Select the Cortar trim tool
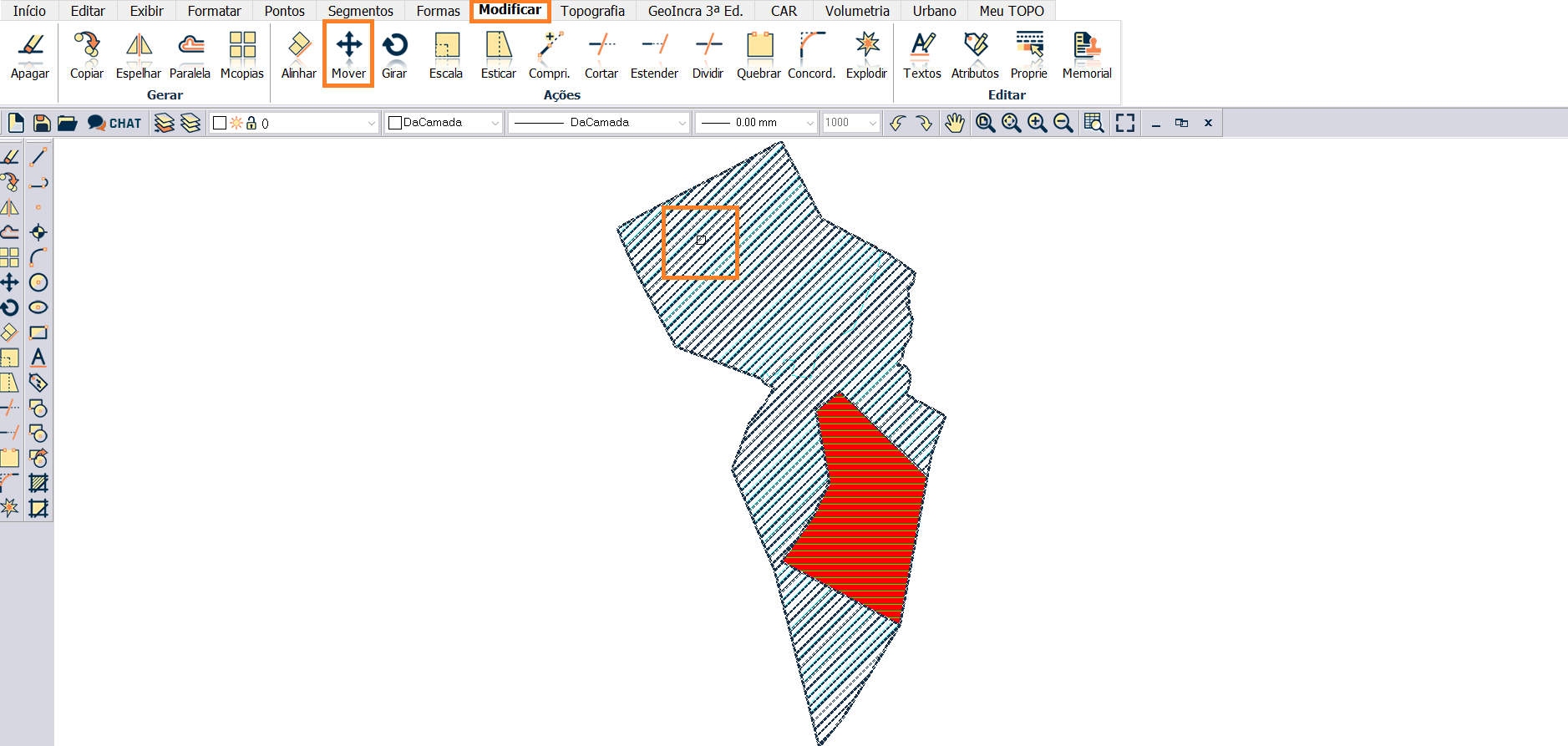The image size is (1568, 746). (x=601, y=55)
